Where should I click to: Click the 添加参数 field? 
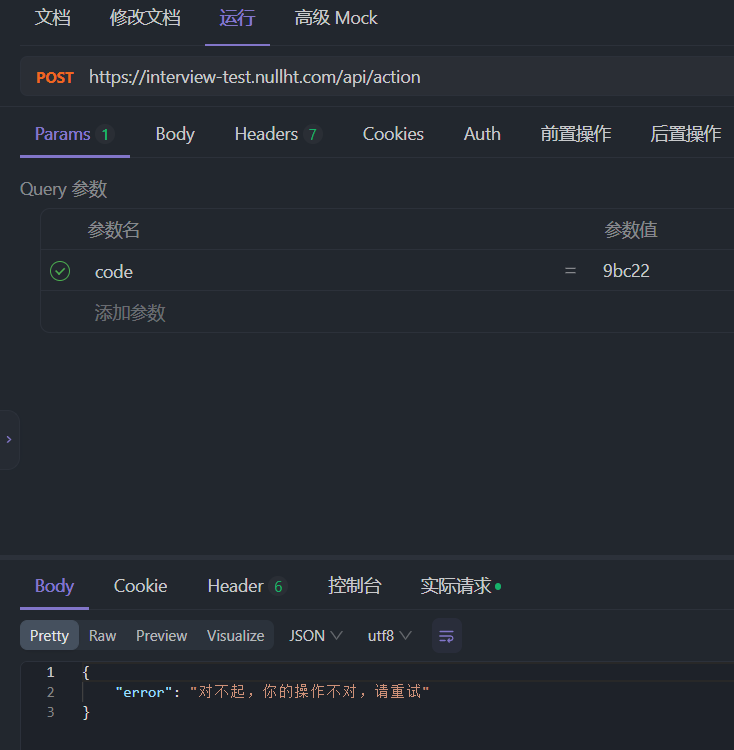(130, 313)
